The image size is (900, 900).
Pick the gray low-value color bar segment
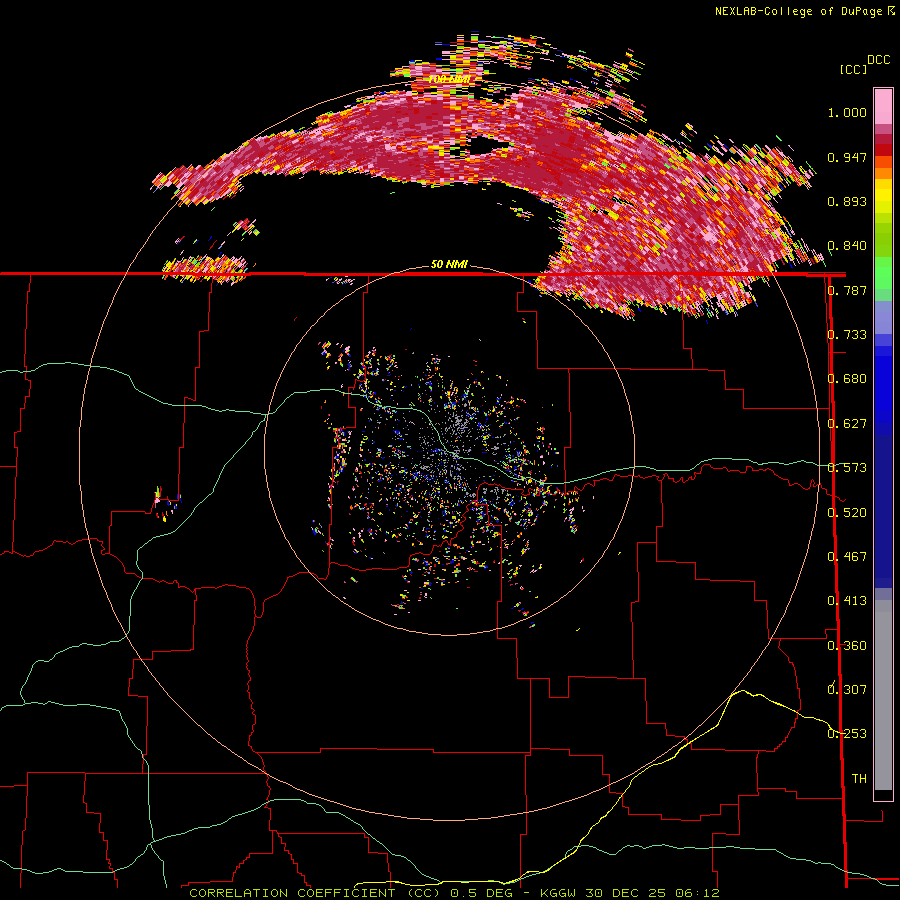click(x=883, y=695)
